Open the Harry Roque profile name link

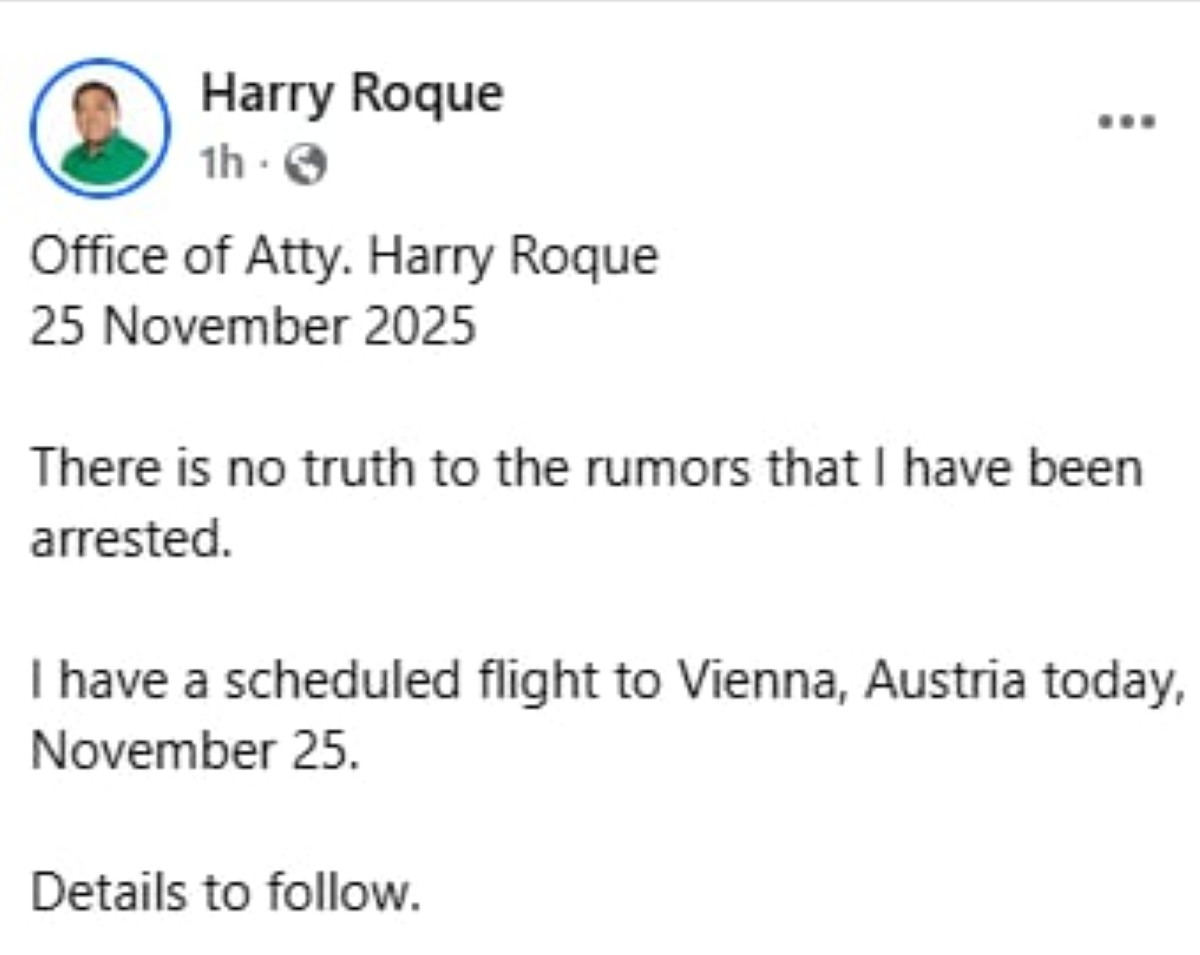click(351, 96)
